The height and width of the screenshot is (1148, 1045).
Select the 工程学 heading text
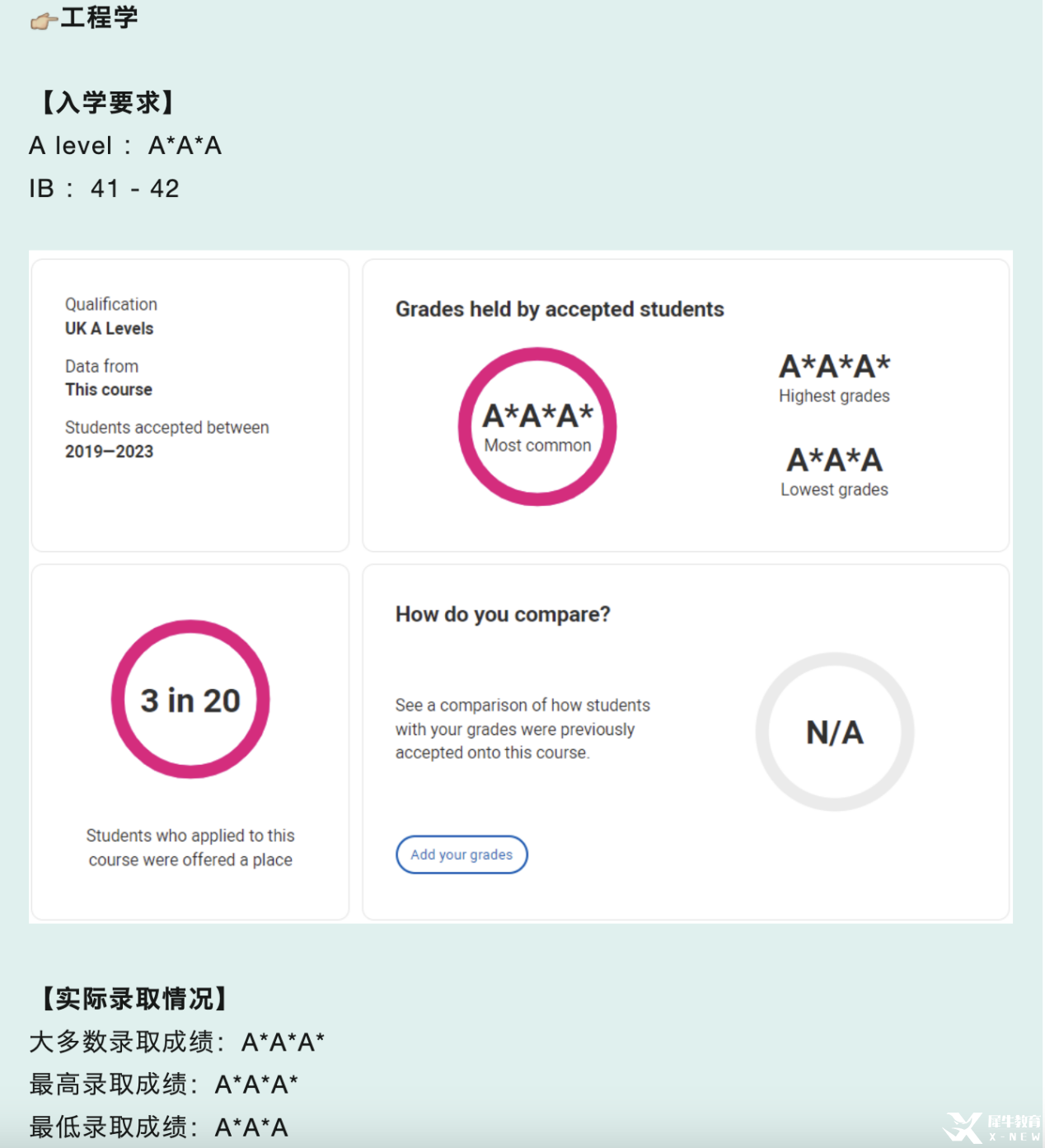click(x=100, y=17)
